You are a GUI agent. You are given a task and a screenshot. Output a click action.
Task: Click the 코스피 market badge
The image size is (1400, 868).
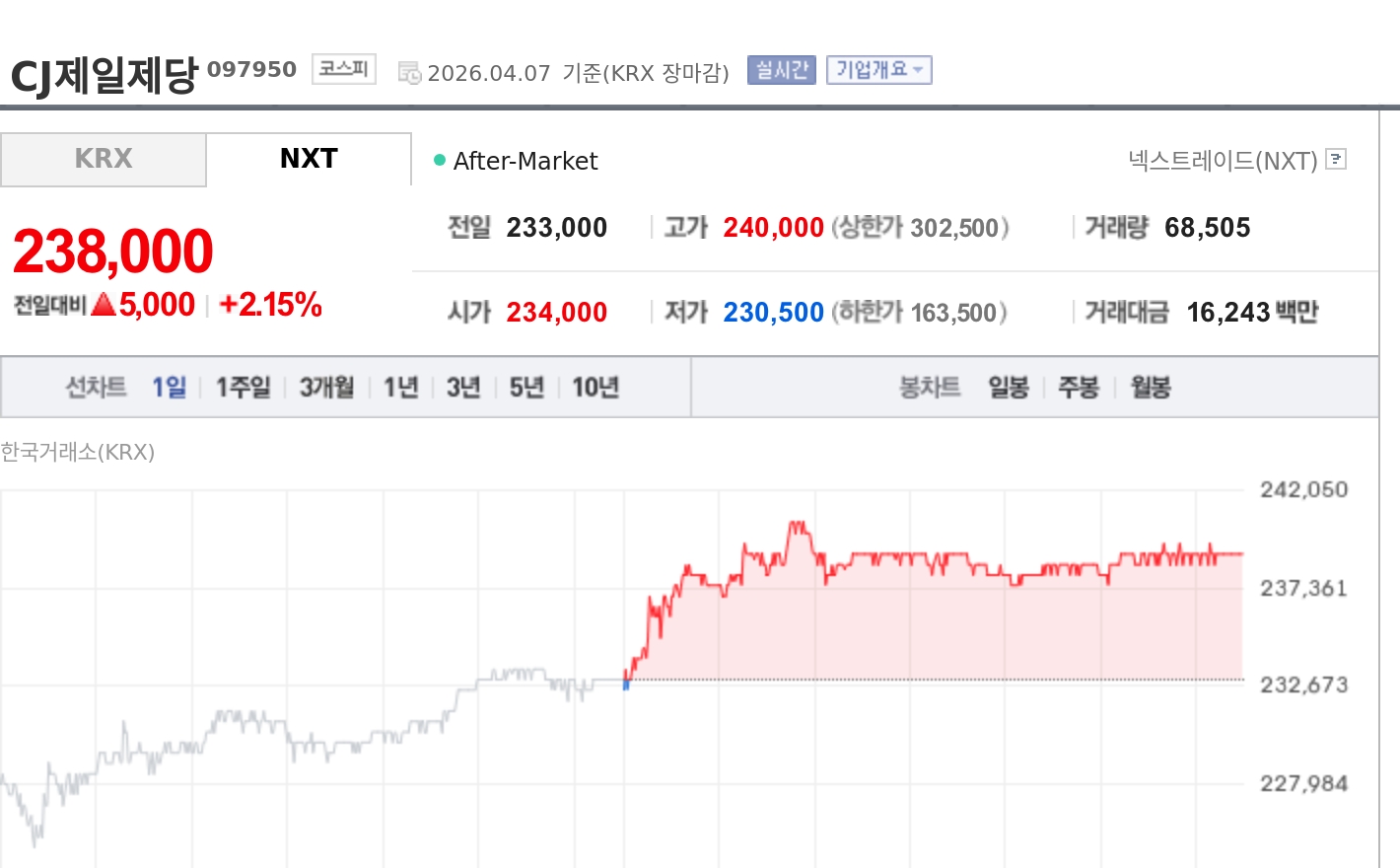point(343,69)
